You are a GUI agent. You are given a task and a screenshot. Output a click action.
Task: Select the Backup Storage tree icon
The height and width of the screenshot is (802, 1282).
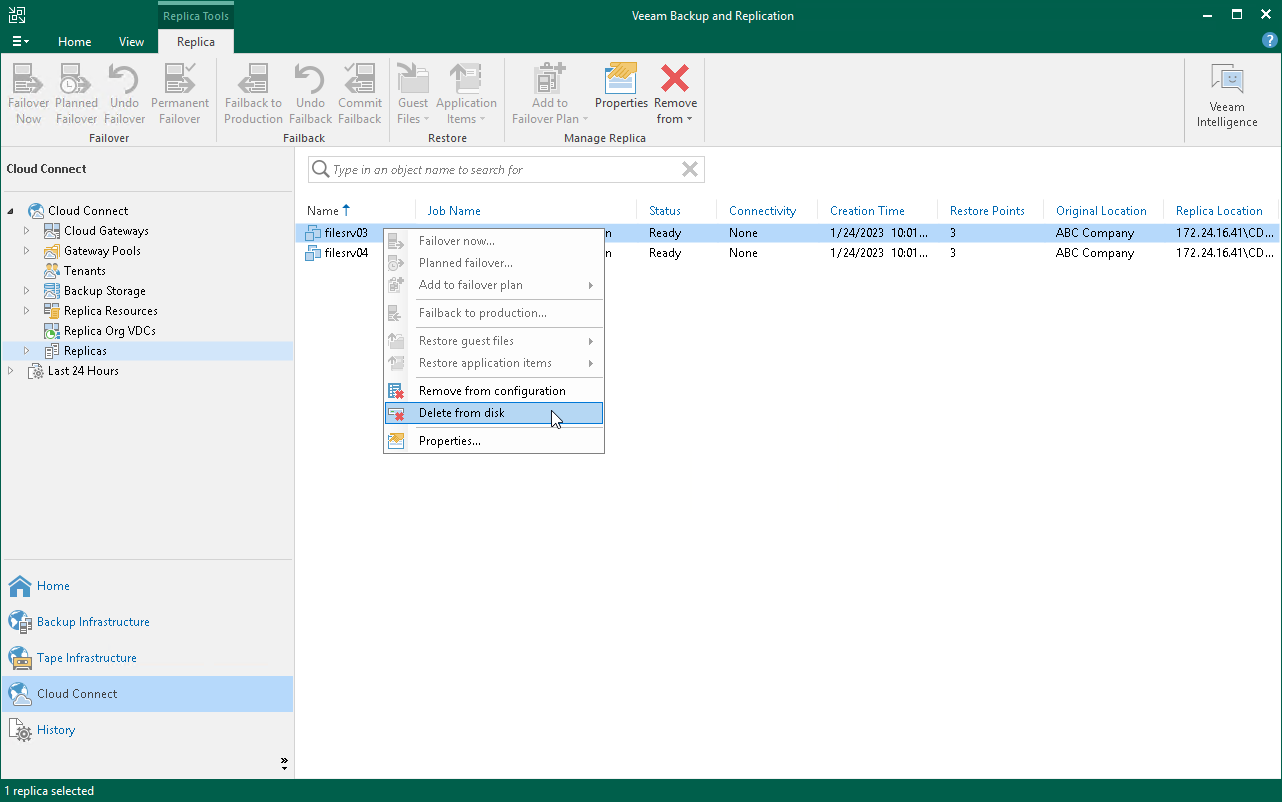tap(52, 291)
